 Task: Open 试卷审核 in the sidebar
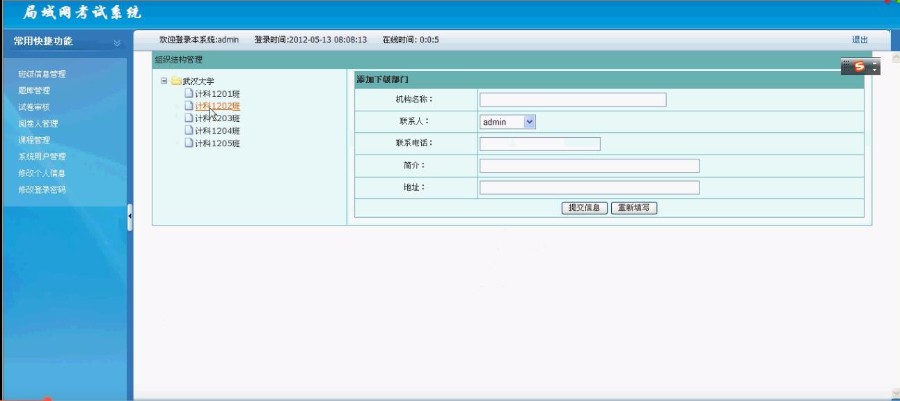[34, 107]
